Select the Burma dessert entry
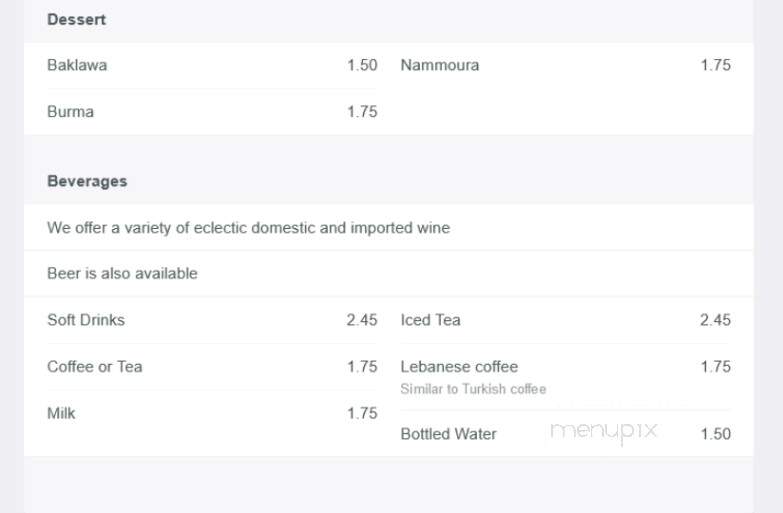783x513 pixels. 70,111
